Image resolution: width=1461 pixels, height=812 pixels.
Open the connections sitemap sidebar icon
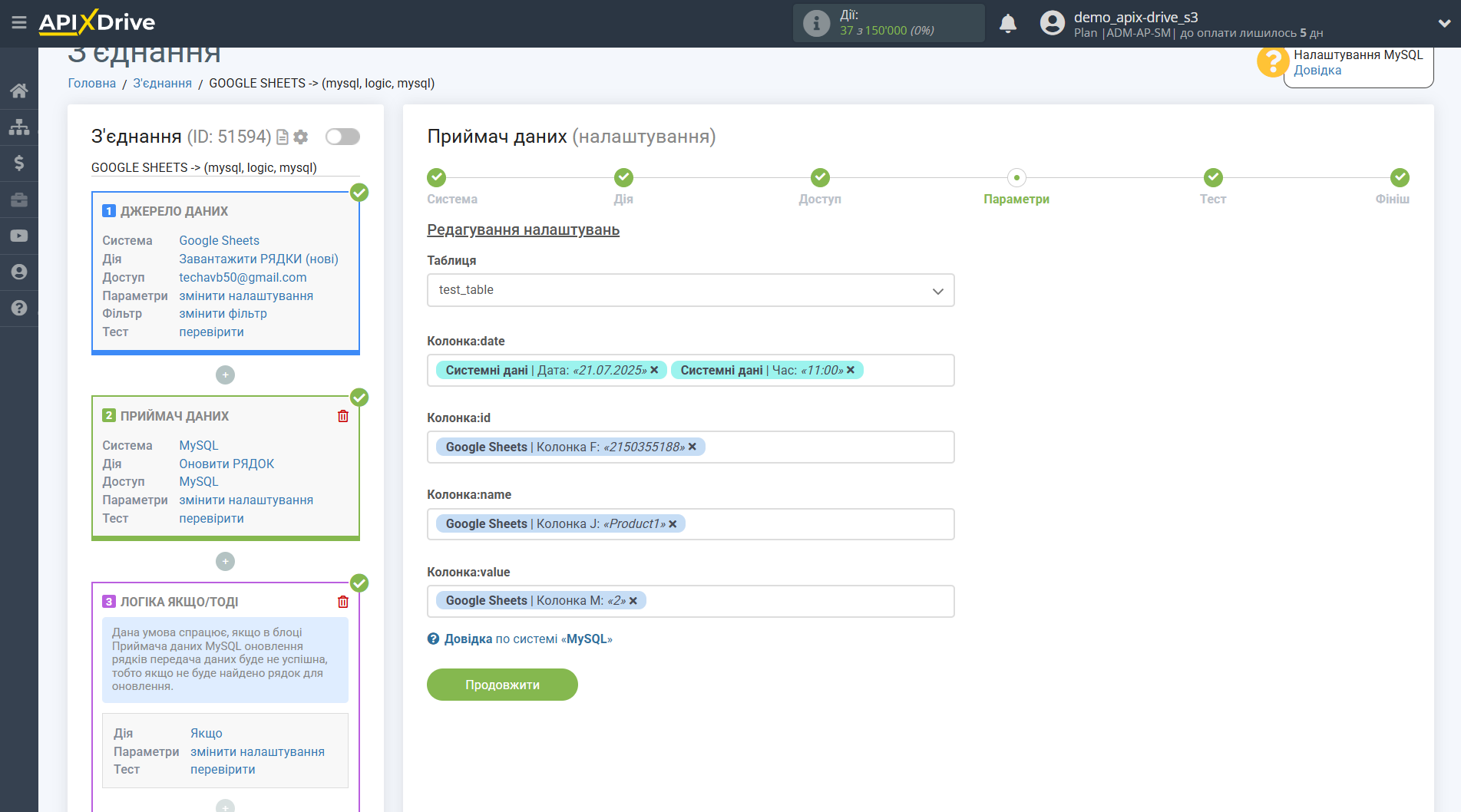click(19, 127)
